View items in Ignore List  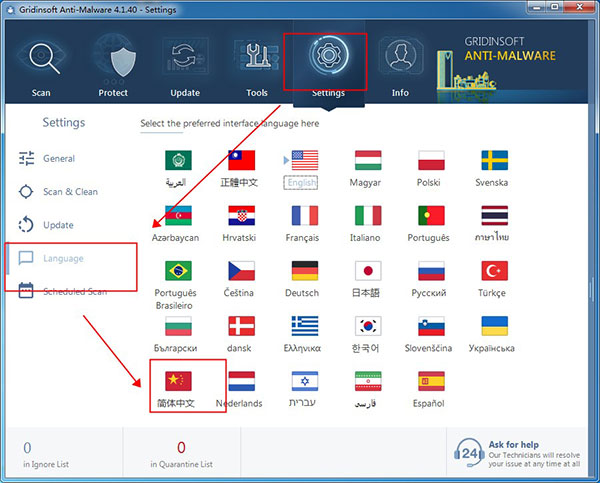click(46, 455)
